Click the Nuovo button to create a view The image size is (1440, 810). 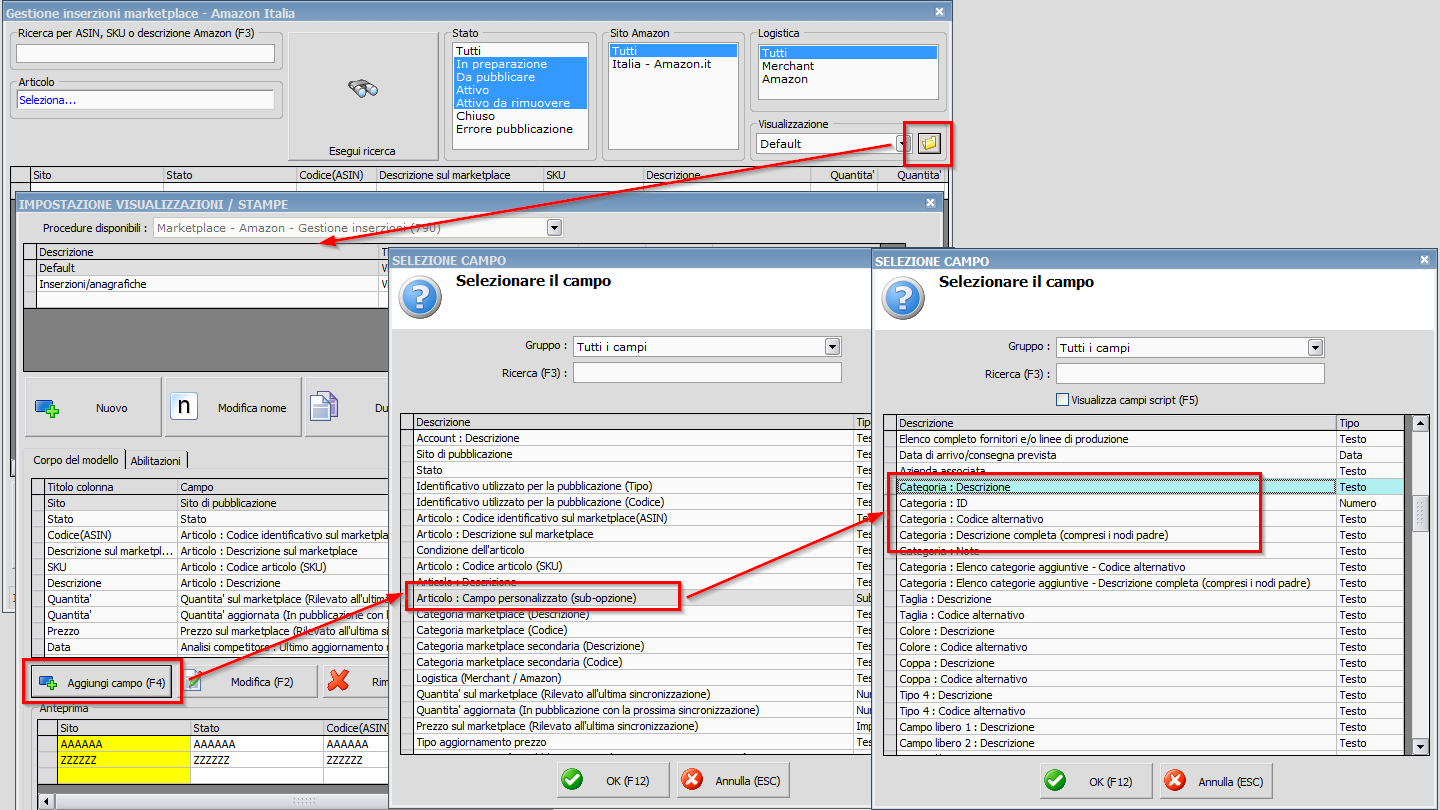pos(93,407)
